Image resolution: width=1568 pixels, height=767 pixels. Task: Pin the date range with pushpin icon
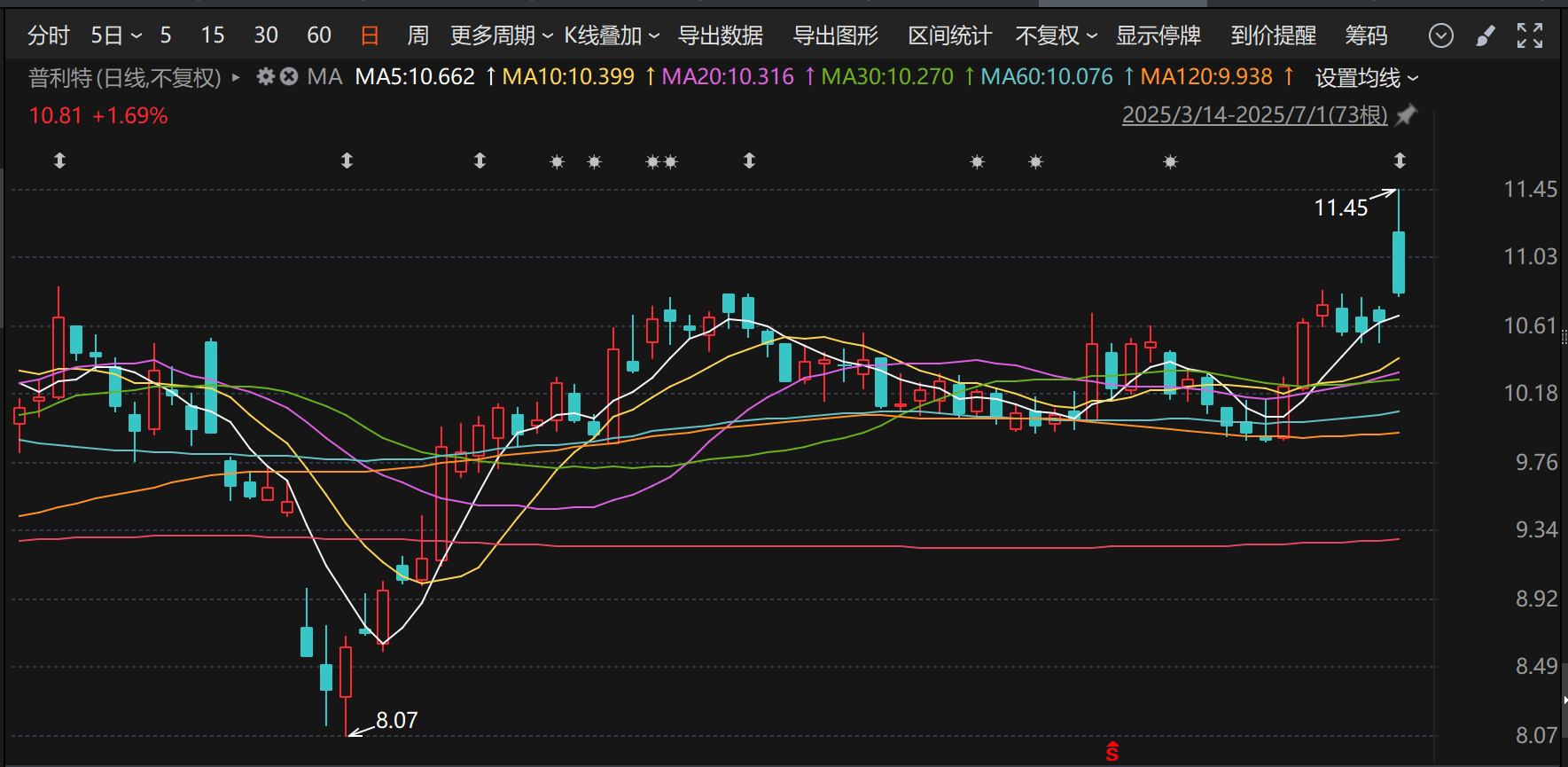[1407, 115]
